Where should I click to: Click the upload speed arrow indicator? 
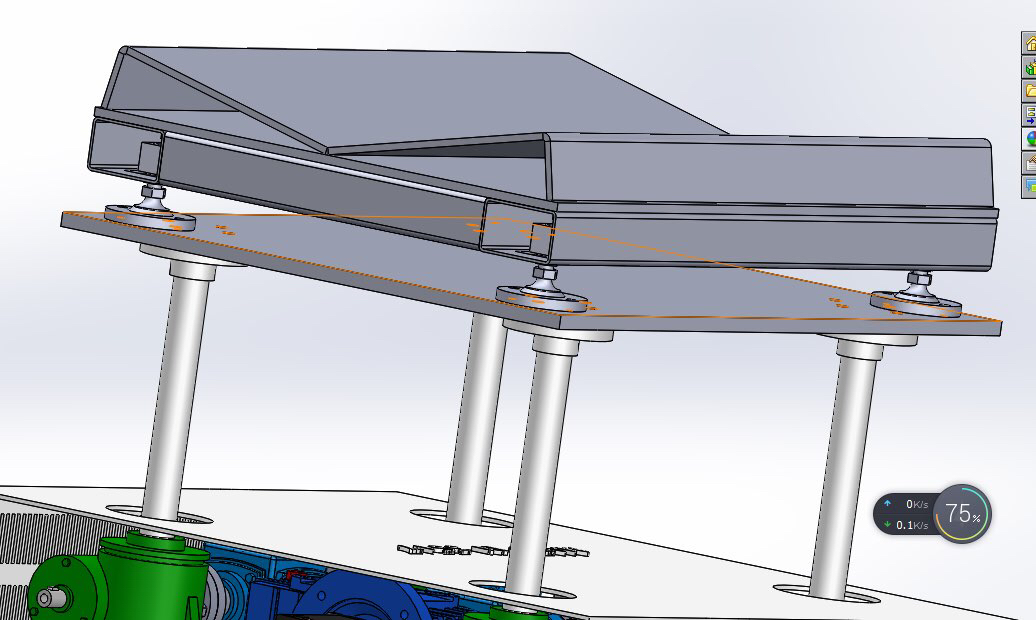[887, 504]
